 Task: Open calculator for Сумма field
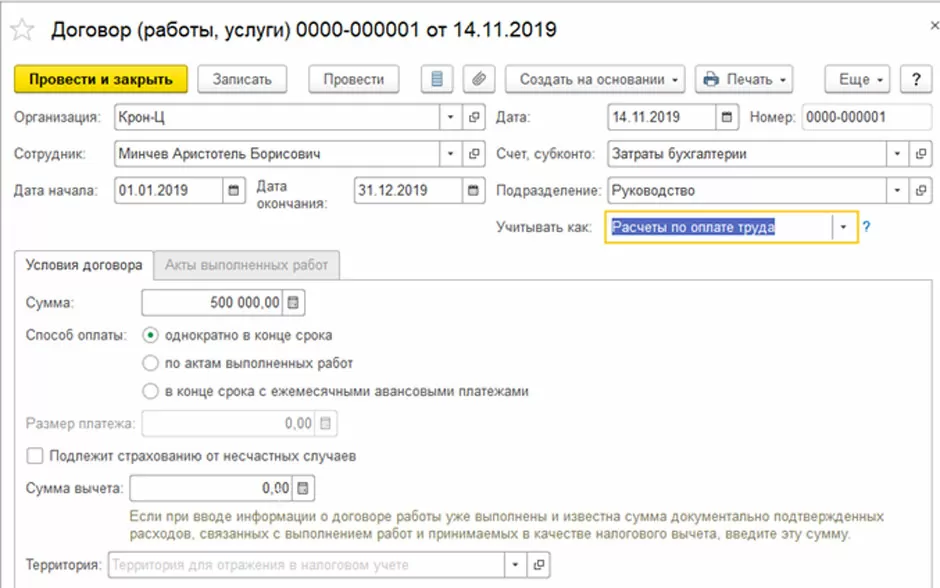click(293, 303)
